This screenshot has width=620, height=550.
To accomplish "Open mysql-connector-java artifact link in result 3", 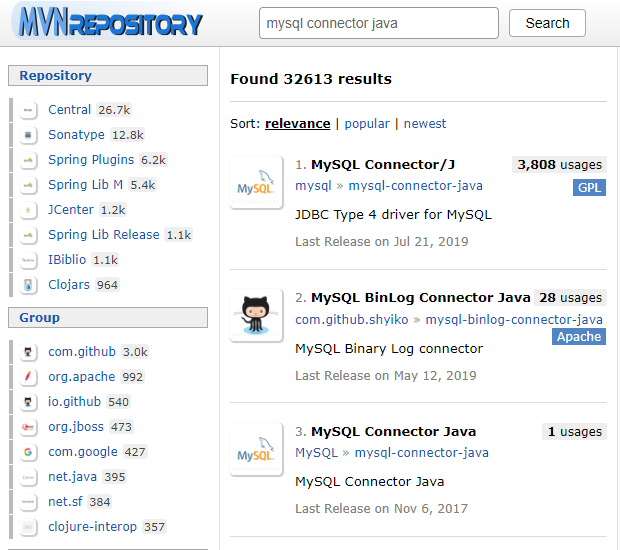I will click(x=422, y=452).
